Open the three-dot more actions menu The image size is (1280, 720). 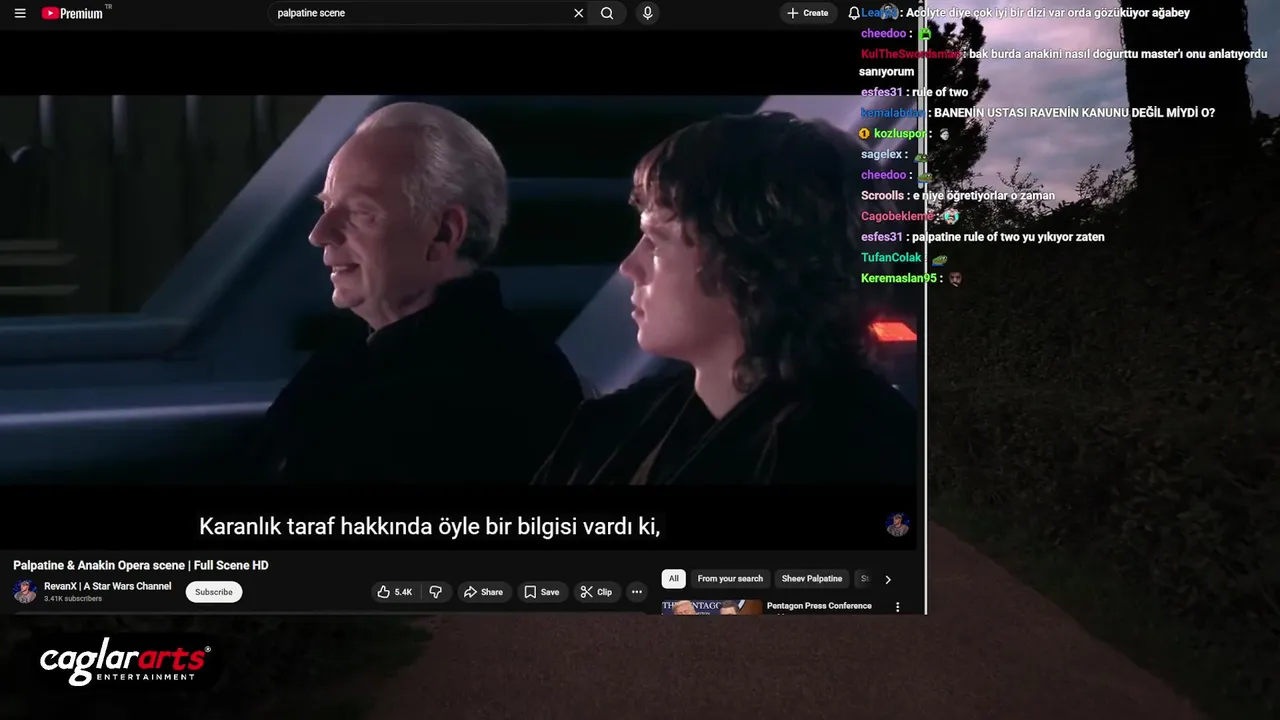pyautogui.click(x=636, y=592)
